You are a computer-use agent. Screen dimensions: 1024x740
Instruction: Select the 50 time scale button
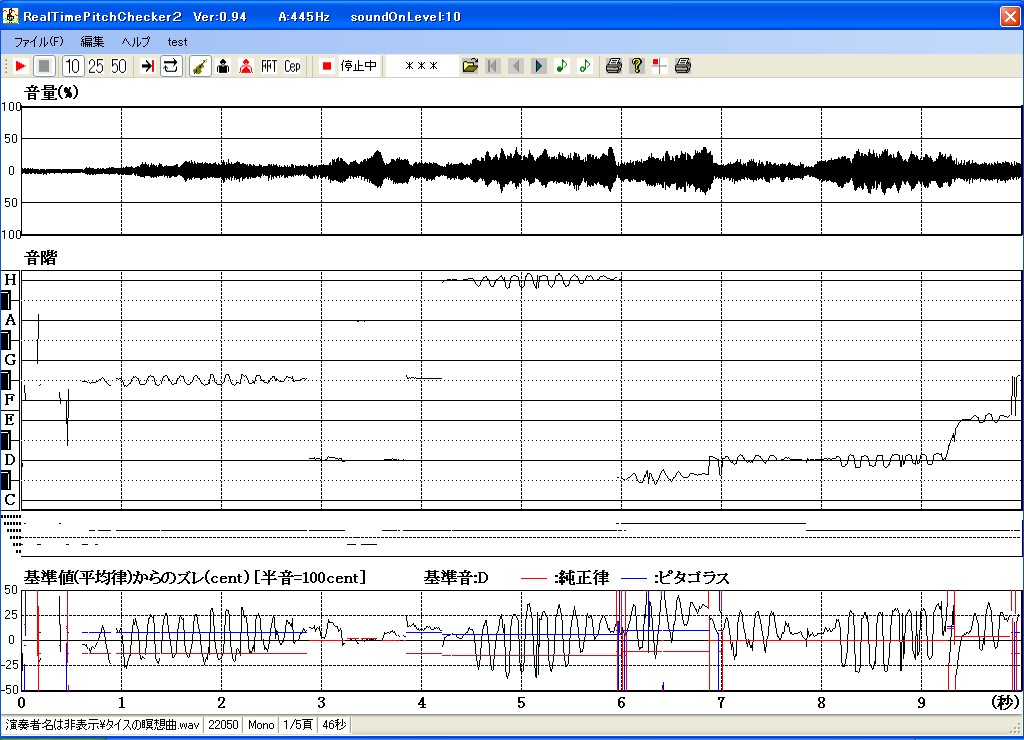pyautogui.click(x=118, y=66)
